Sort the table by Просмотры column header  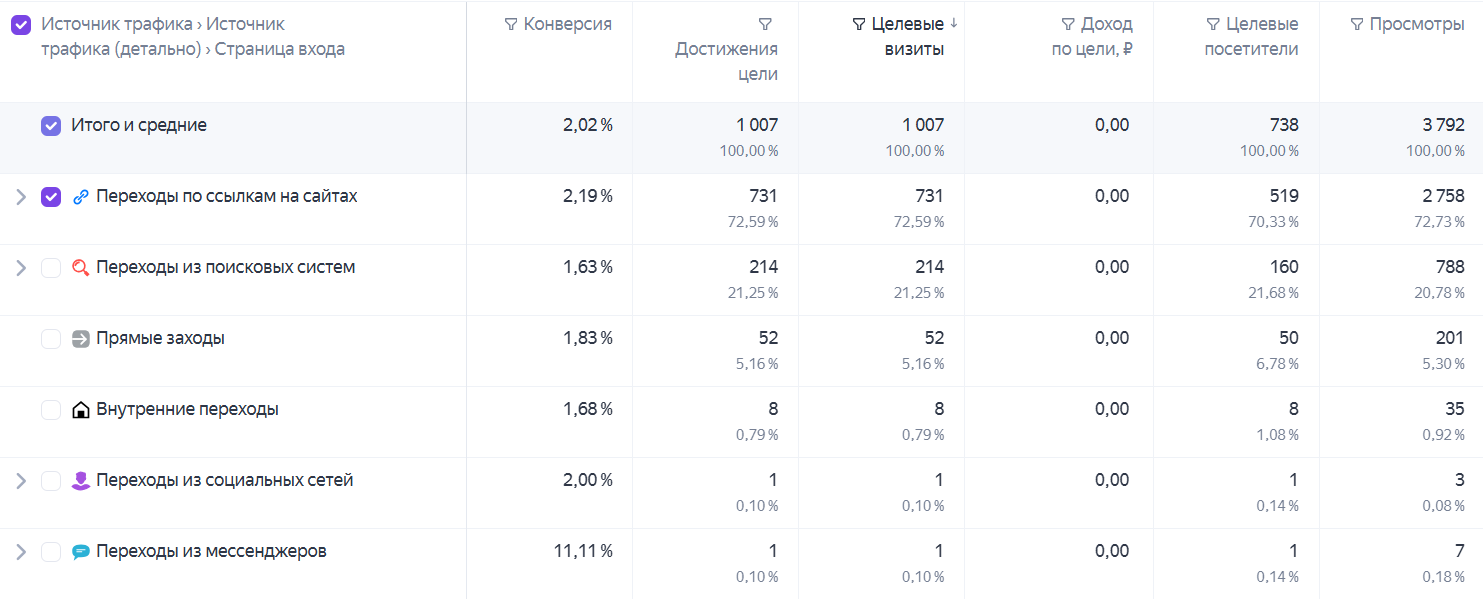pyautogui.click(x=1417, y=25)
